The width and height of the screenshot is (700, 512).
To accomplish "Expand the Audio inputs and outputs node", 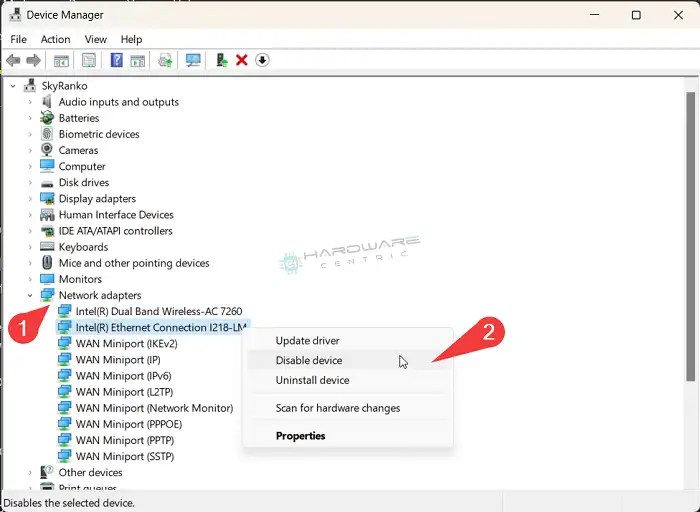I will [30, 102].
